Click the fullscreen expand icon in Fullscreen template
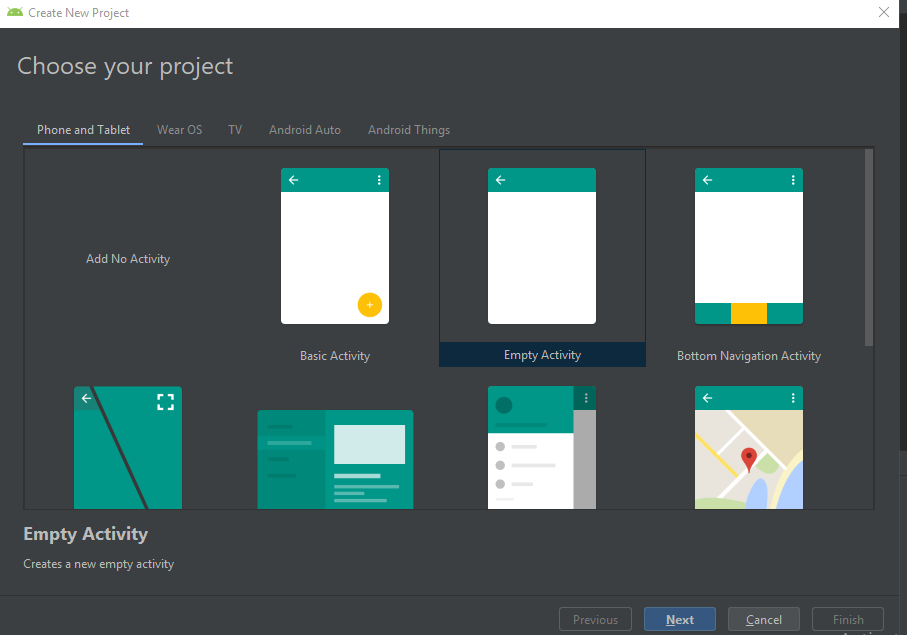Viewport: 907px width, 635px height. click(165, 402)
